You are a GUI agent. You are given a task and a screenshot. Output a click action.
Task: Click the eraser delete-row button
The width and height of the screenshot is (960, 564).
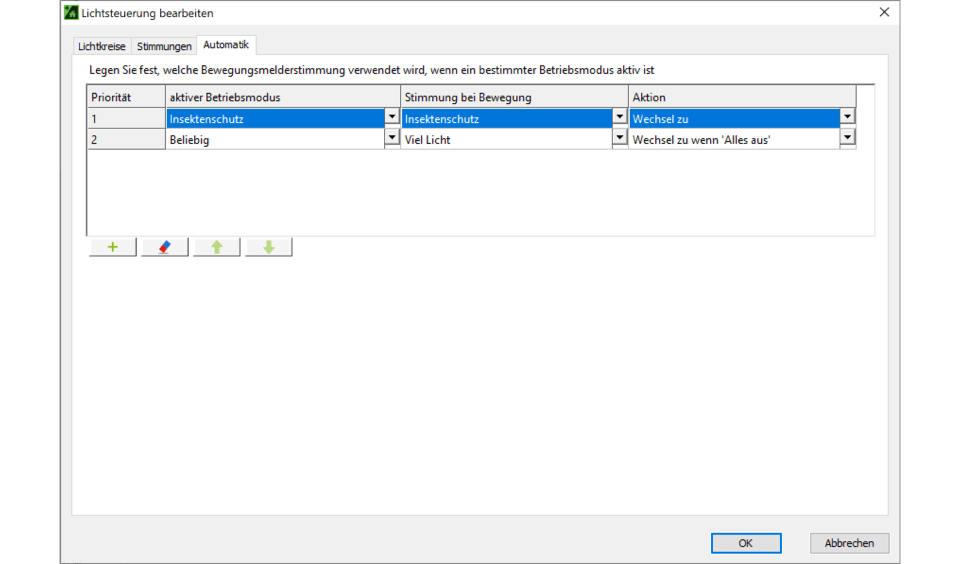click(165, 247)
